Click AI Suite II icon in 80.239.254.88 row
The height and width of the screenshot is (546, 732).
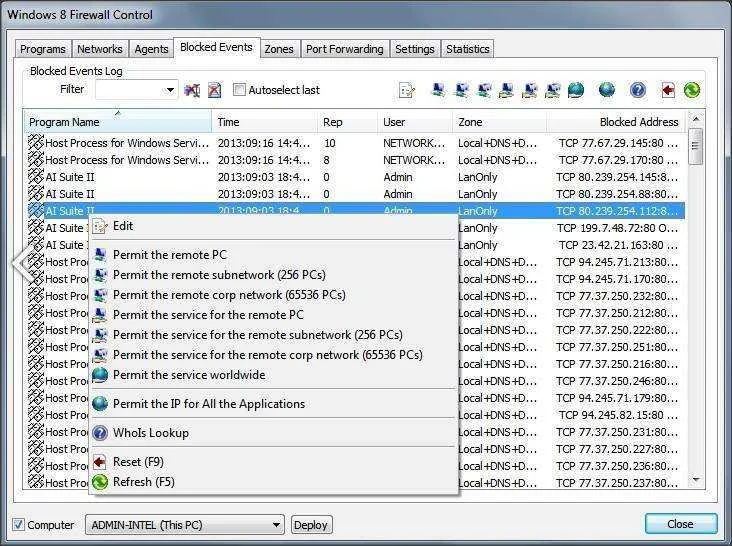[36, 194]
